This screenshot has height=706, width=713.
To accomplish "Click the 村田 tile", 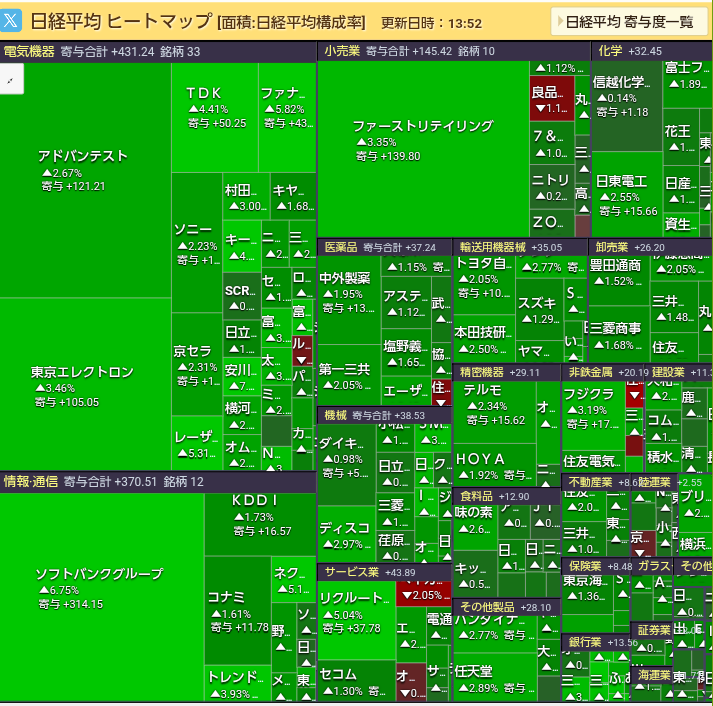I will coord(246,196).
